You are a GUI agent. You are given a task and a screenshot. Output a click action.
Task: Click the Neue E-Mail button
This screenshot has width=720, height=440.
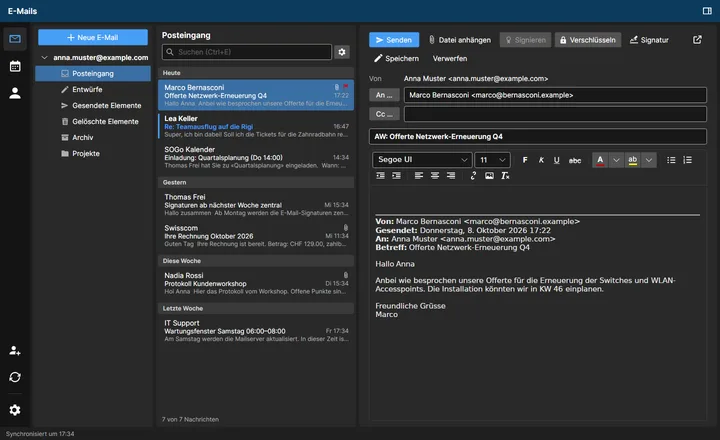(x=93, y=37)
